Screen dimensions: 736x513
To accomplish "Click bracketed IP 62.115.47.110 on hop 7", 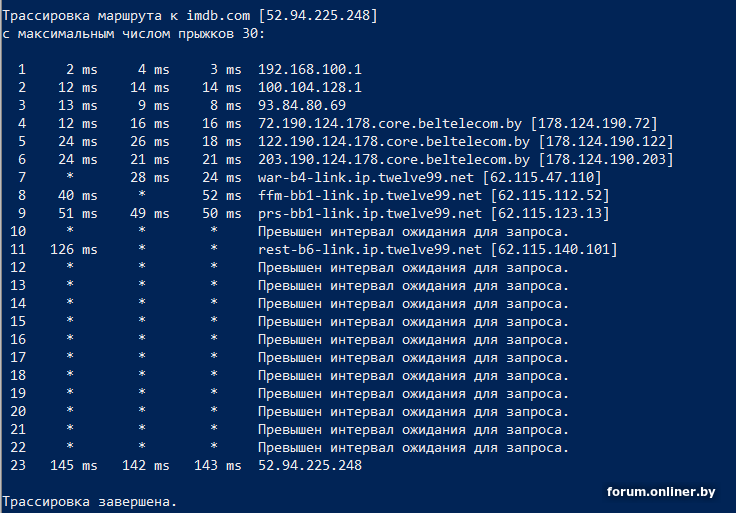I will click(x=542, y=177).
